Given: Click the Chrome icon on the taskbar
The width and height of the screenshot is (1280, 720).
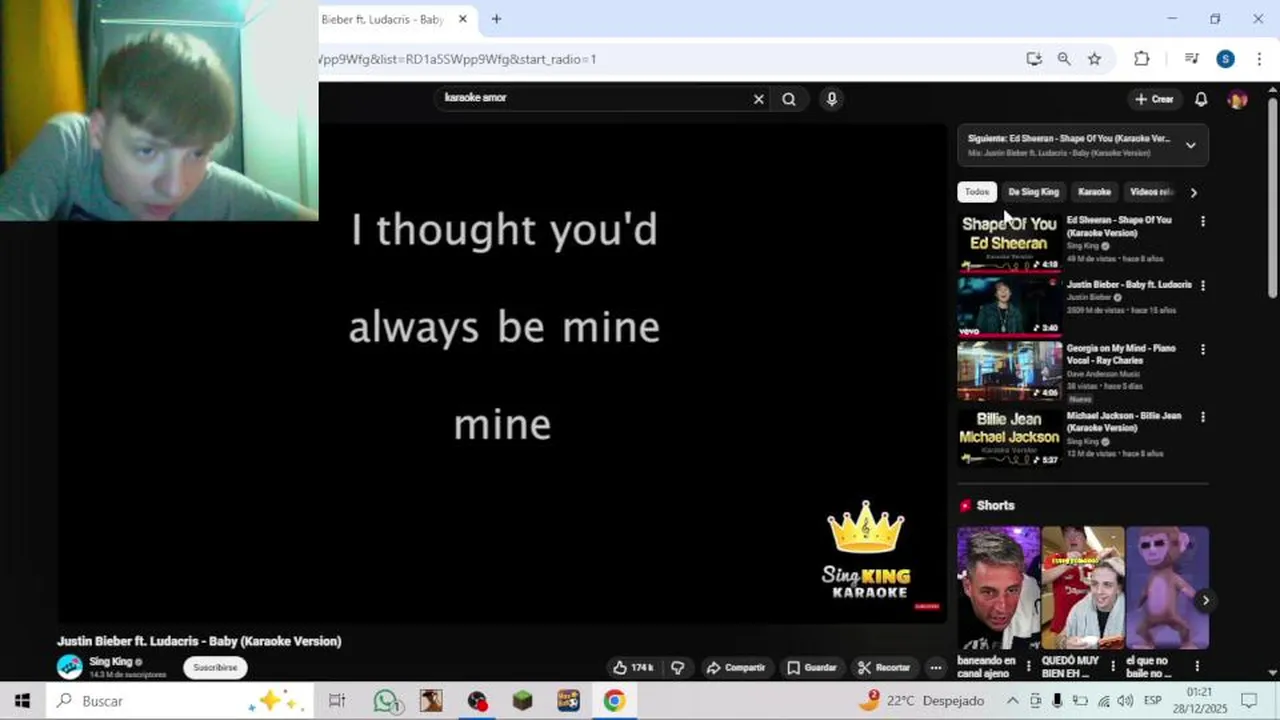Looking at the screenshot, I should click(614, 701).
